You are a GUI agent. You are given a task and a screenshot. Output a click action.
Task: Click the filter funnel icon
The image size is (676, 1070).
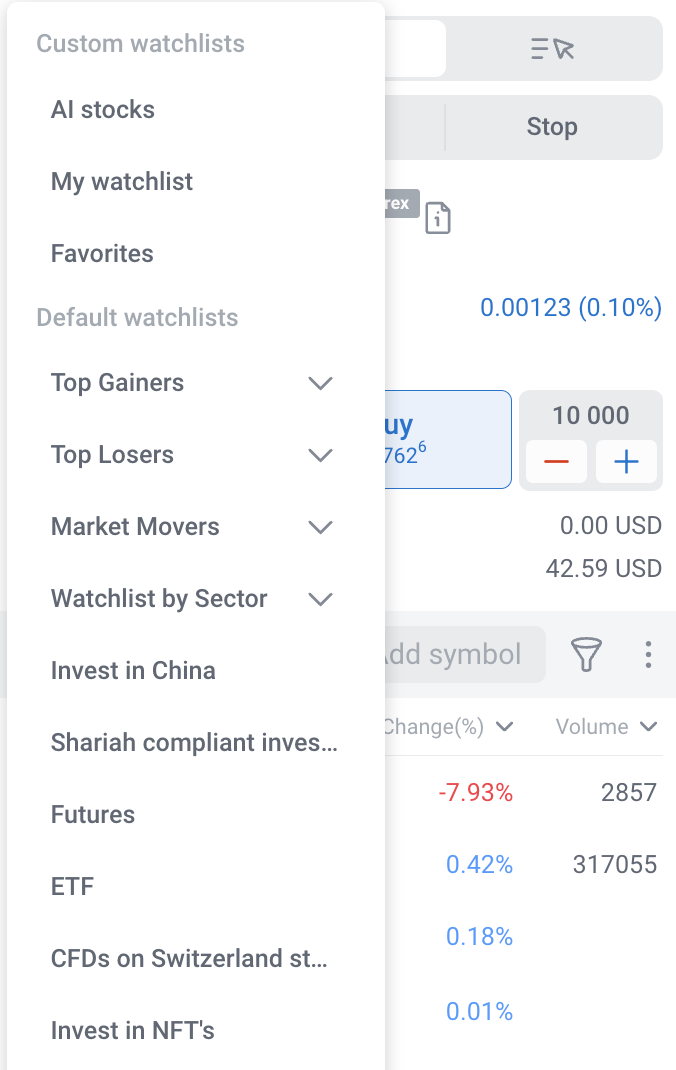[x=587, y=655]
